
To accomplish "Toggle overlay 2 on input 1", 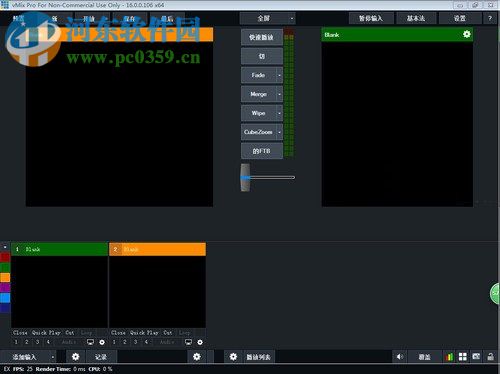I will [x=27, y=342].
